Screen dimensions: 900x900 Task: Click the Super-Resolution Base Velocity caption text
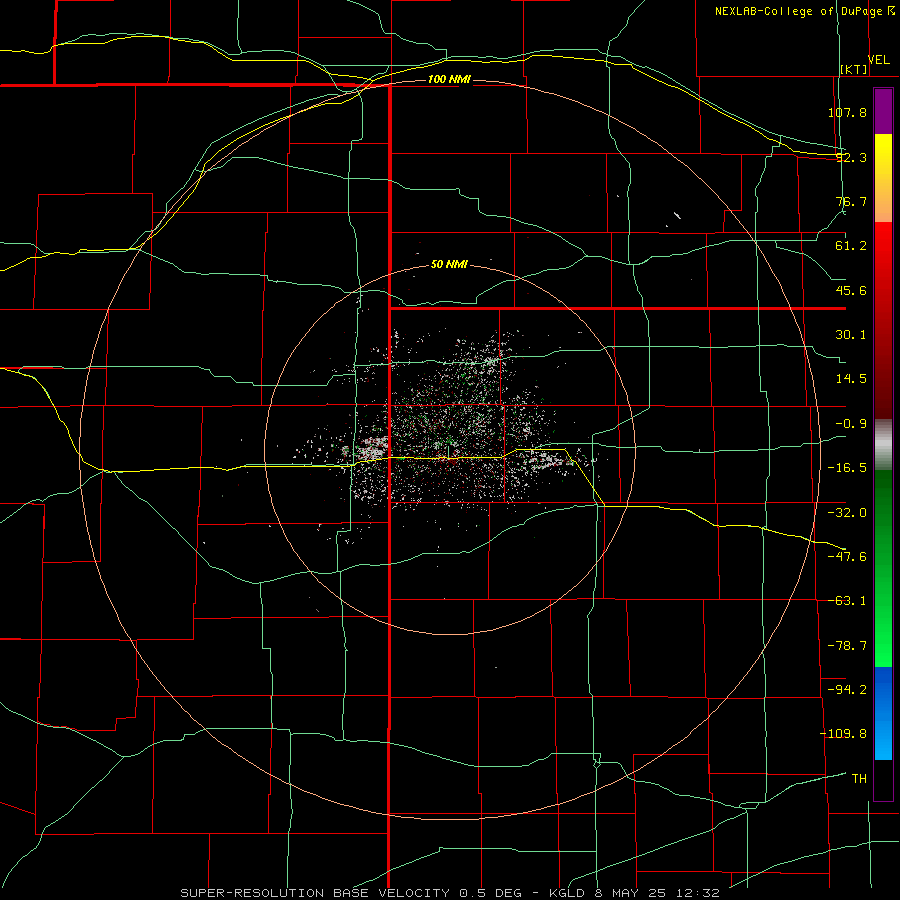(450, 893)
